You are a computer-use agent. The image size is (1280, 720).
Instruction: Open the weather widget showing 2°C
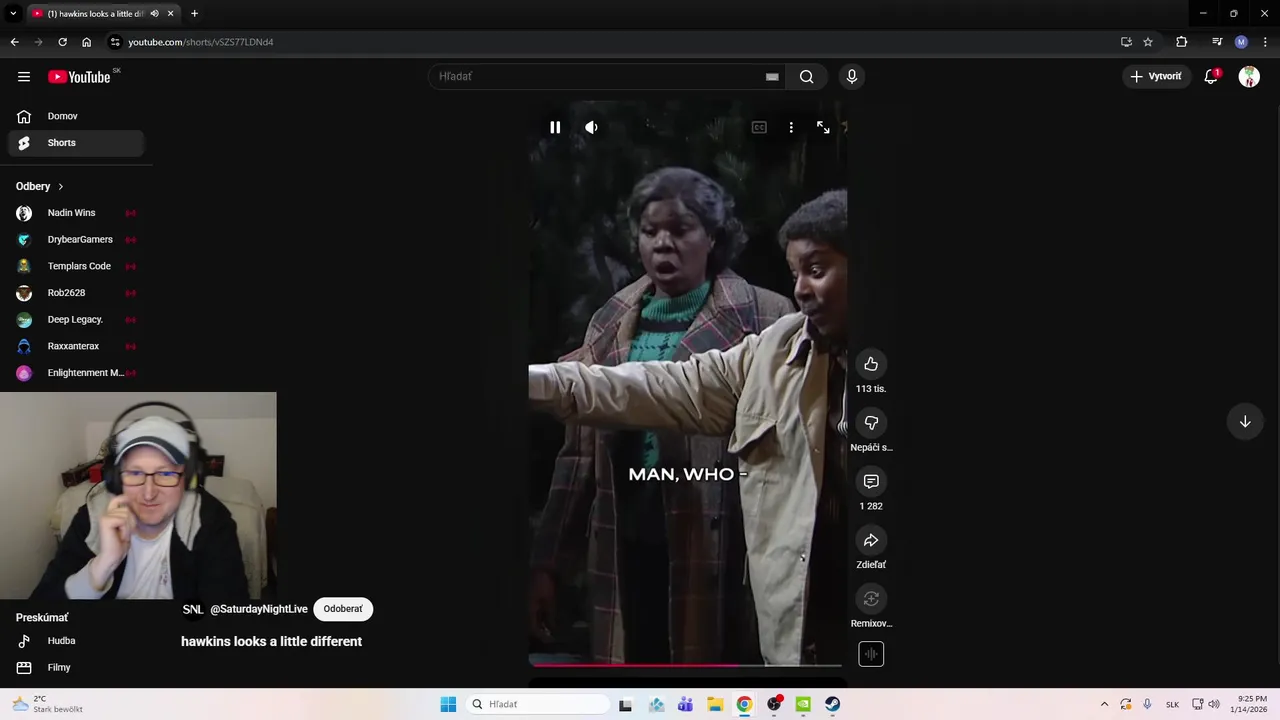click(47, 704)
